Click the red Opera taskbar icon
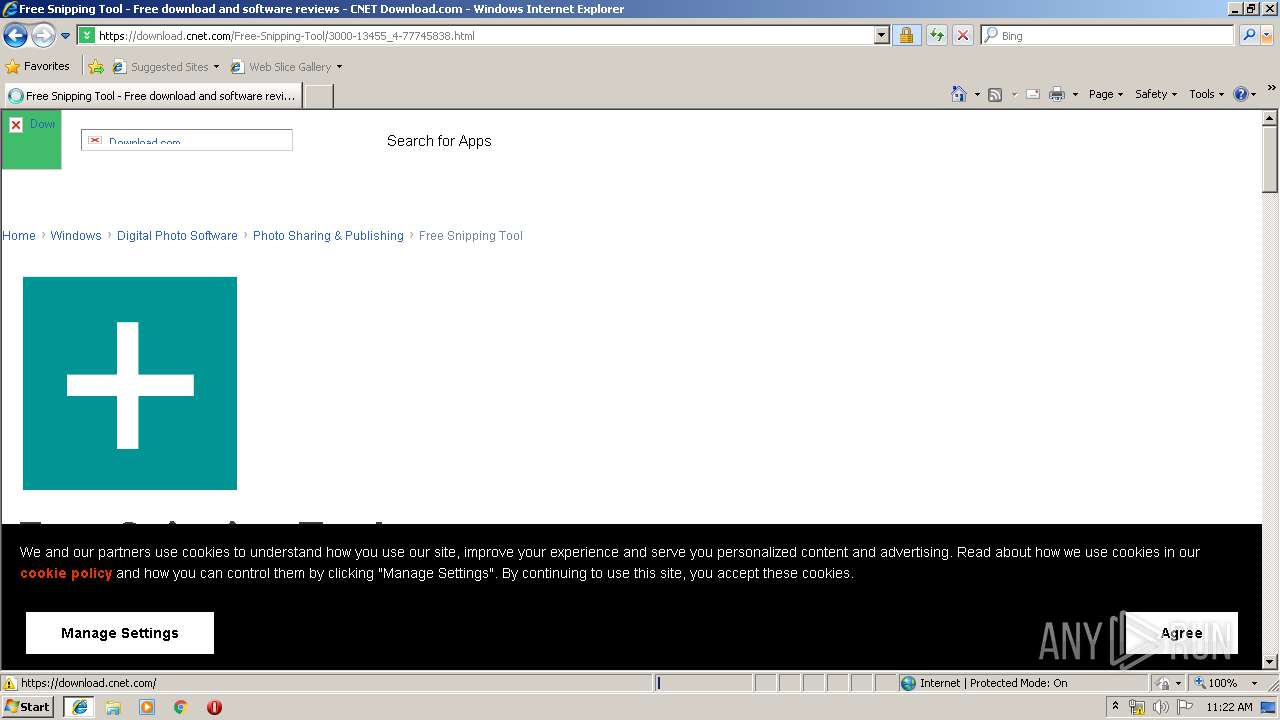This screenshot has height=720, width=1280. [x=214, y=707]
